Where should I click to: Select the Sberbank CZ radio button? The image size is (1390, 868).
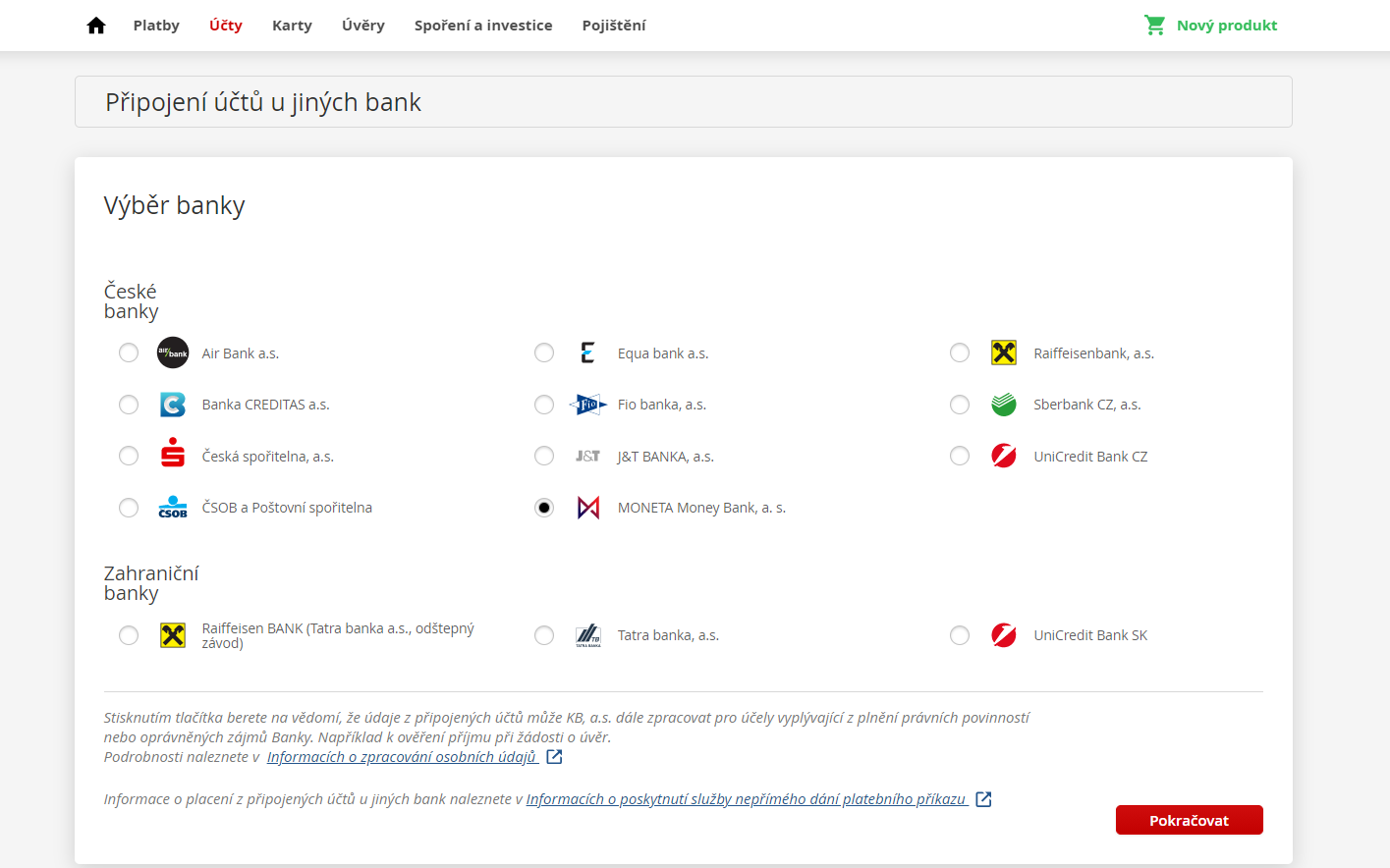coord(960,405)
